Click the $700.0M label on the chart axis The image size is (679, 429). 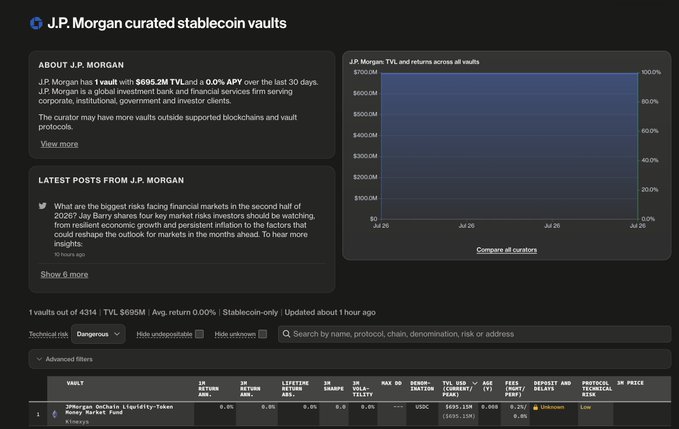(x=365, y=72)
